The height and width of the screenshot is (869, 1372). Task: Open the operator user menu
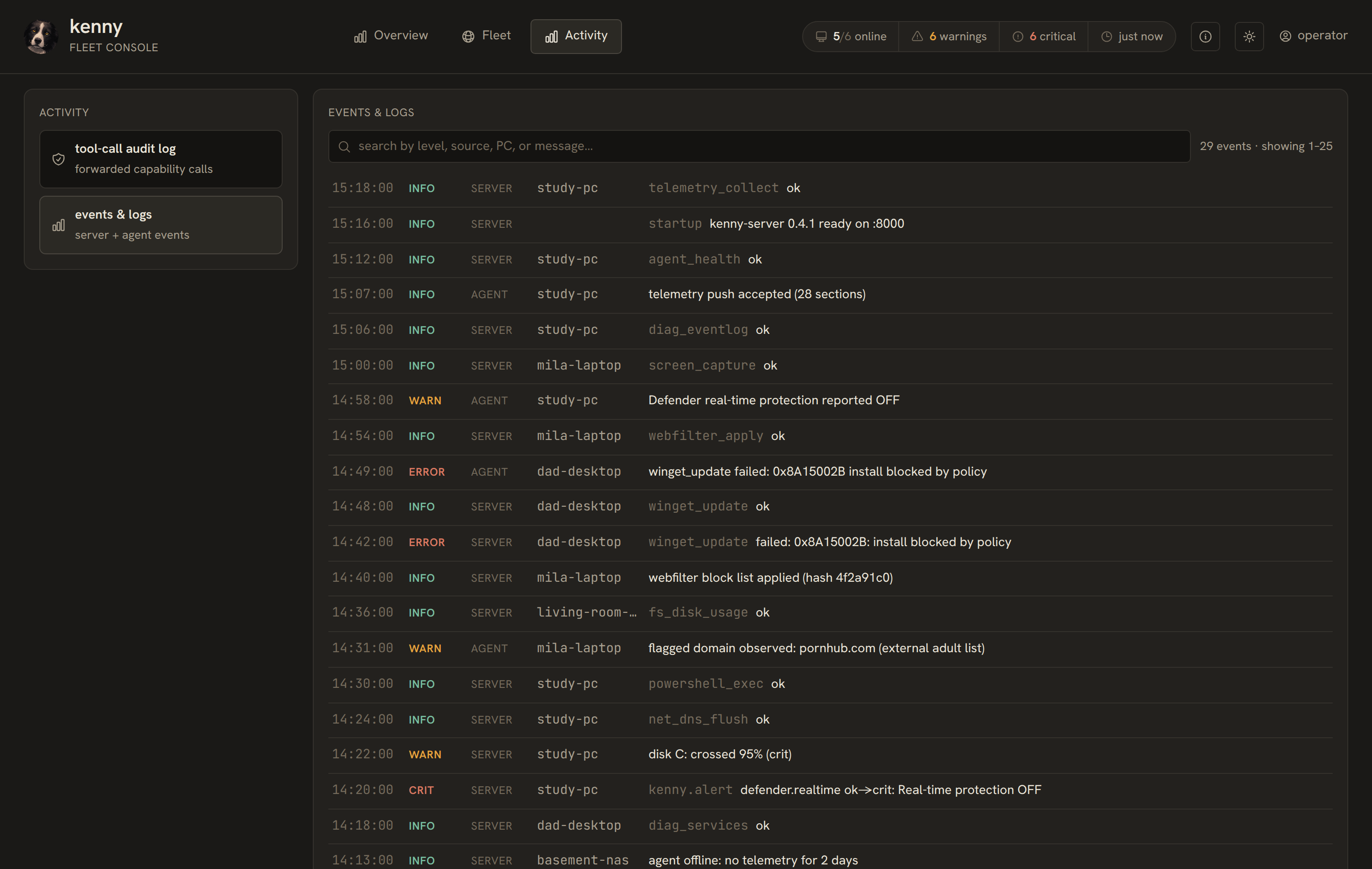[x=1313, y=36]
